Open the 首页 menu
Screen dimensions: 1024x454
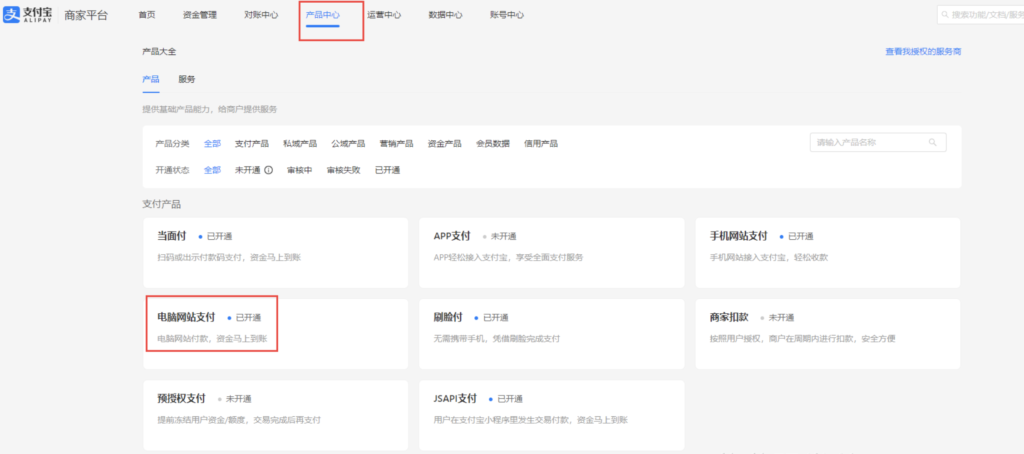tap(147, 15)
